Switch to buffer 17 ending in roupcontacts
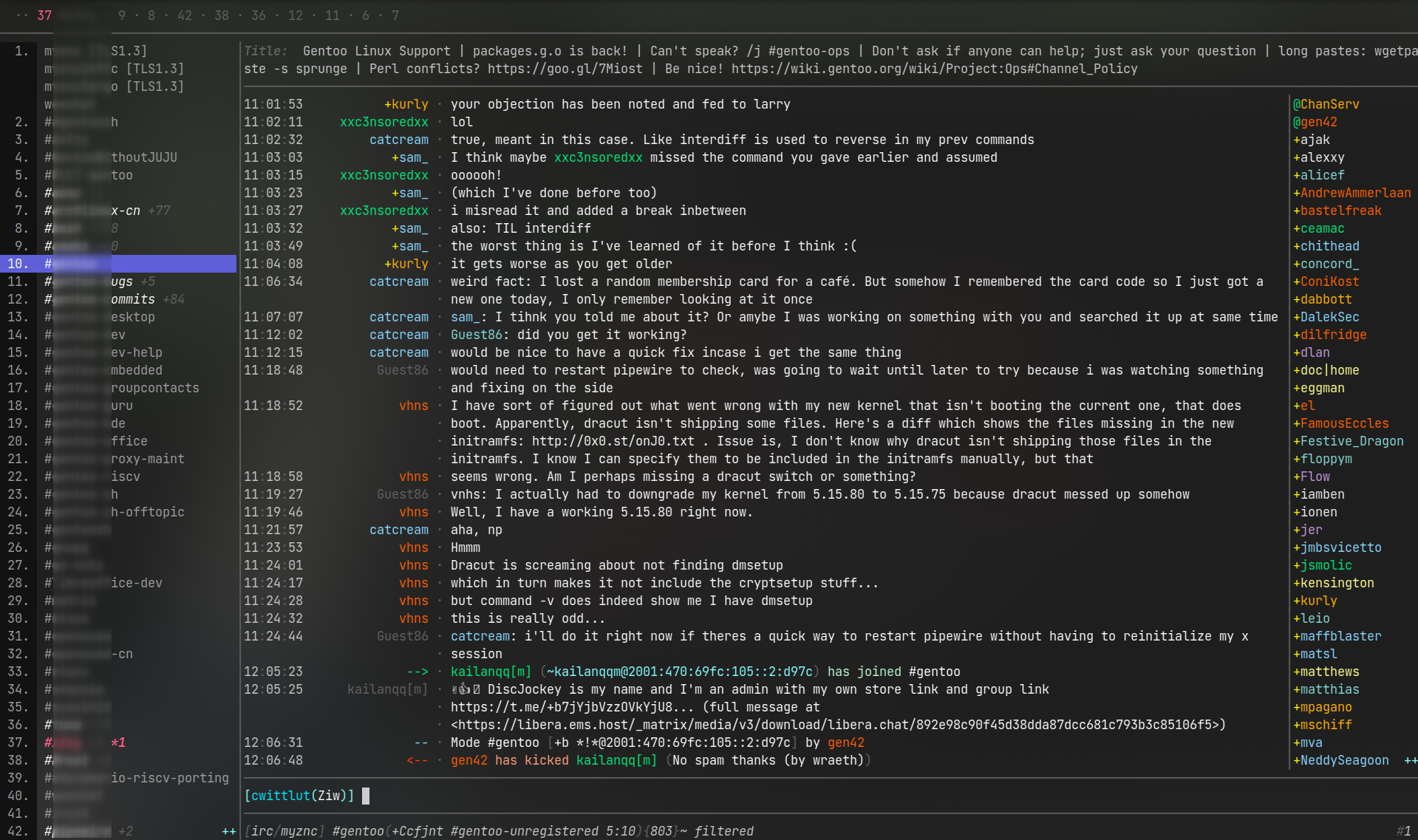The width and height of the screenshot is (1418, 840). [x=118, y=388]
